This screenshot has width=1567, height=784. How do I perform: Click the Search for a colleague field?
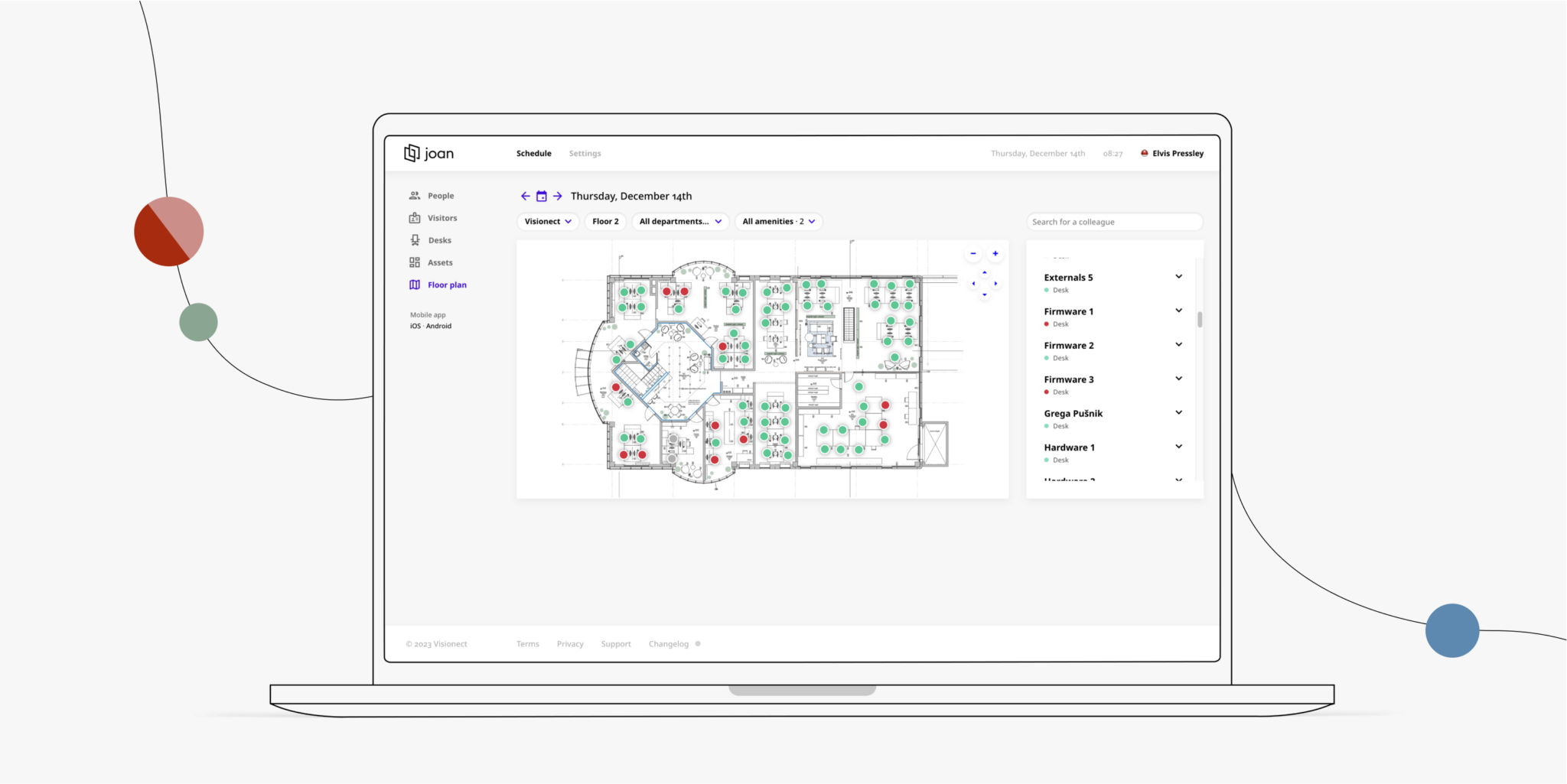(x=1113, y=221)
